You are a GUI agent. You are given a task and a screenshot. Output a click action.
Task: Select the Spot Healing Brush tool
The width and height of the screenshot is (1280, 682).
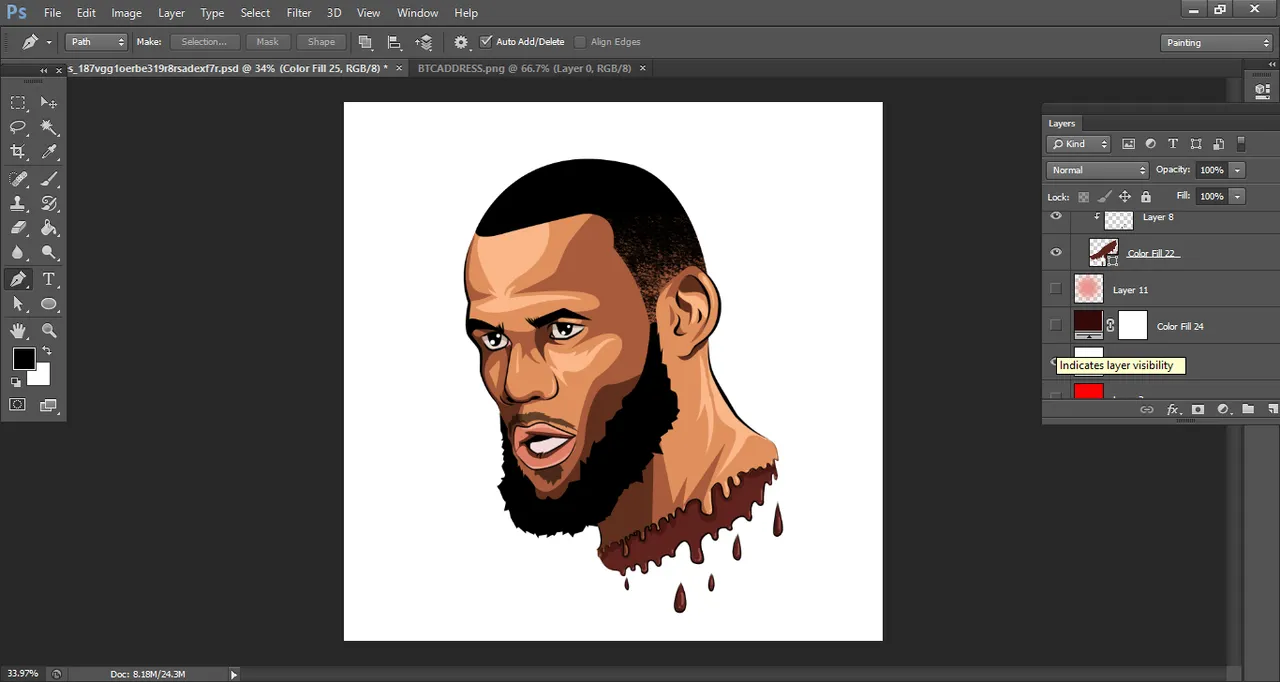click(18, 179)
